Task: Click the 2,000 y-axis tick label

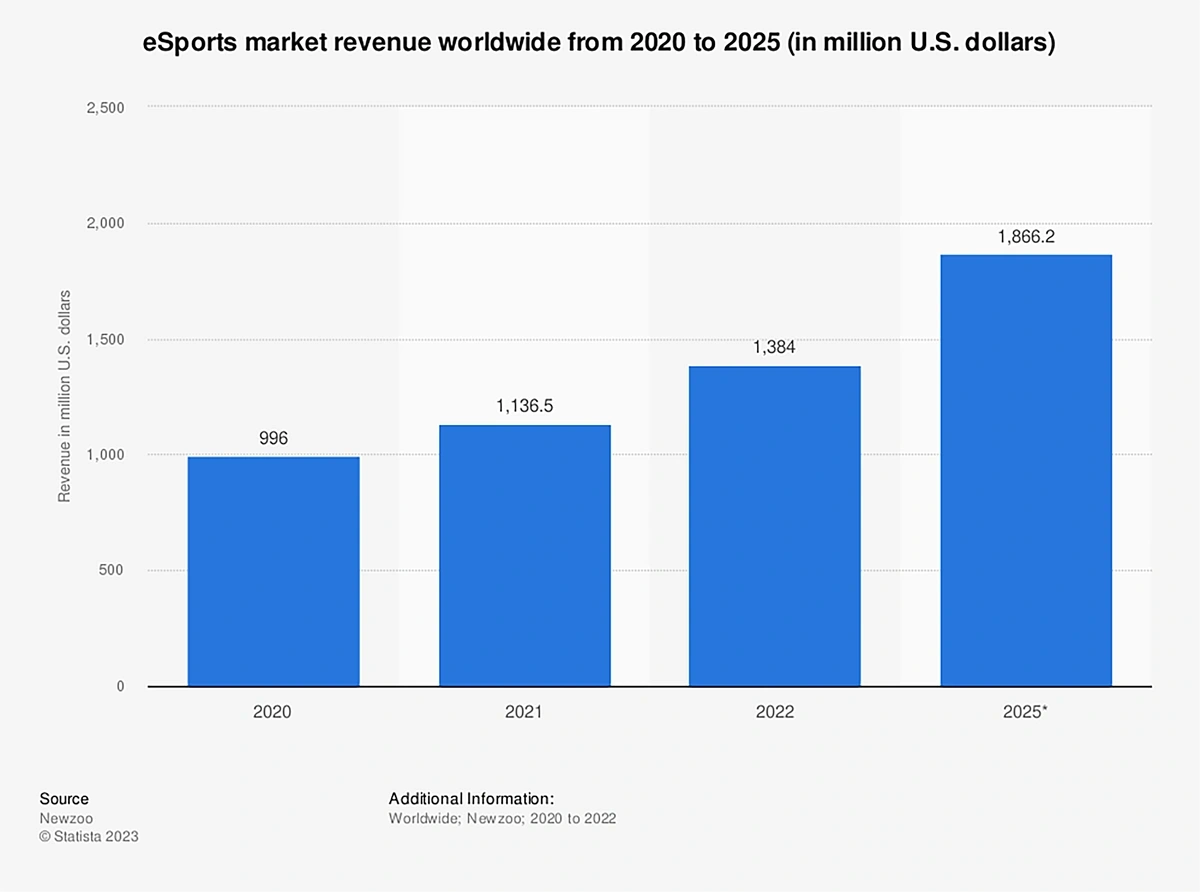Action: pyautogui.click(x=105, y=223)
